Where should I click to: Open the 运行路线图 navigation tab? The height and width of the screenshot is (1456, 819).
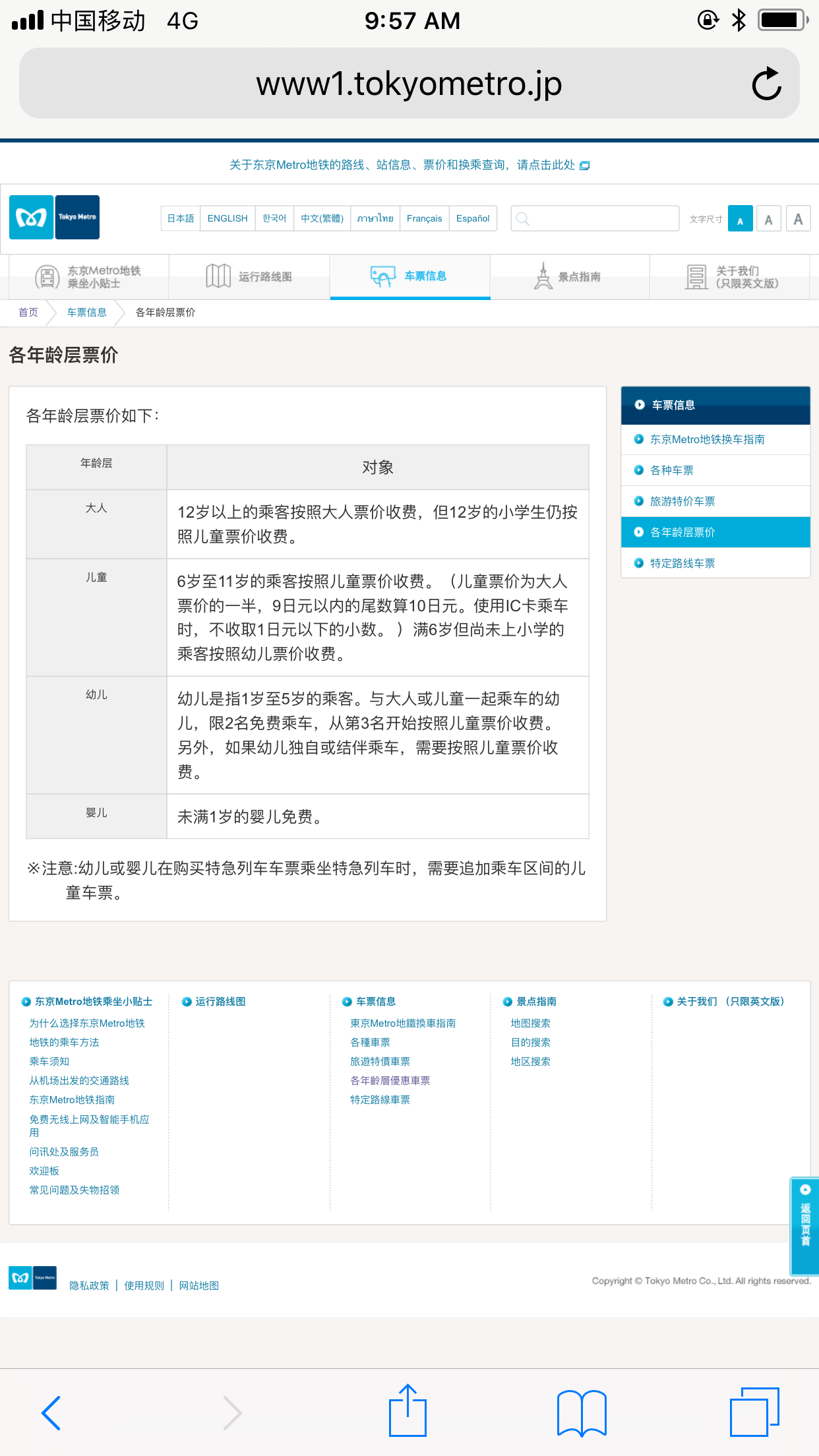[x=249, y=276]
